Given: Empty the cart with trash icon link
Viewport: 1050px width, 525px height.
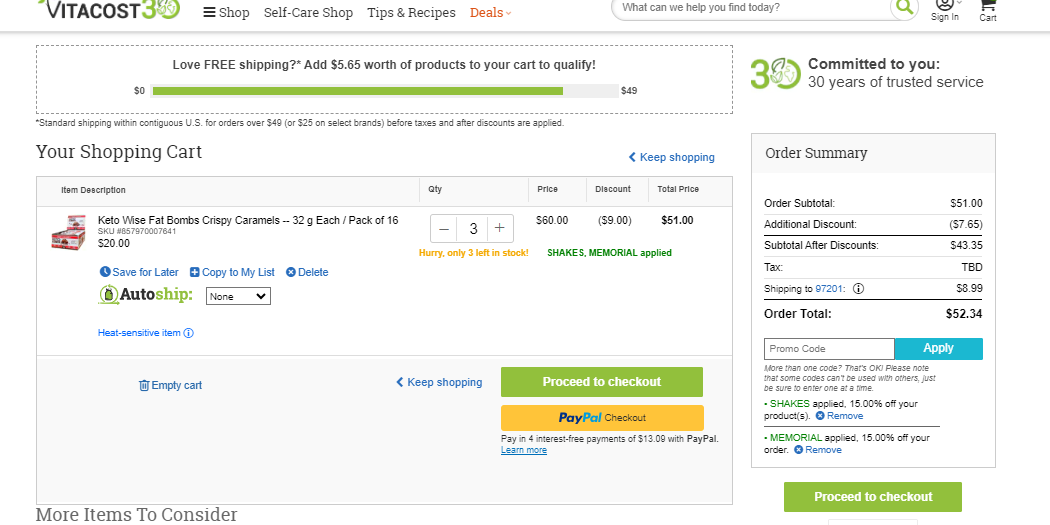Looking at the screenshot, I should pyautogui.click(x=170, y=386).
